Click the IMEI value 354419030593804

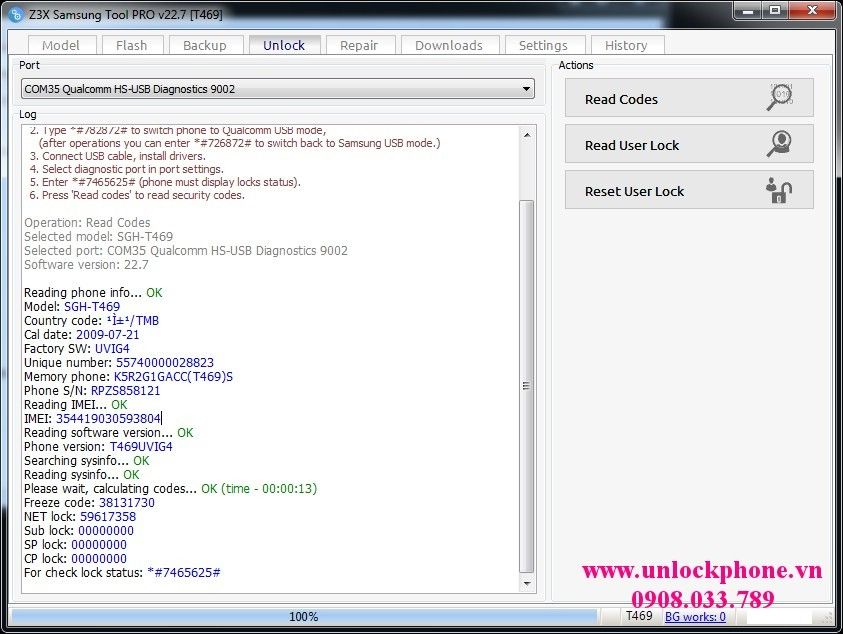[108, 418]
